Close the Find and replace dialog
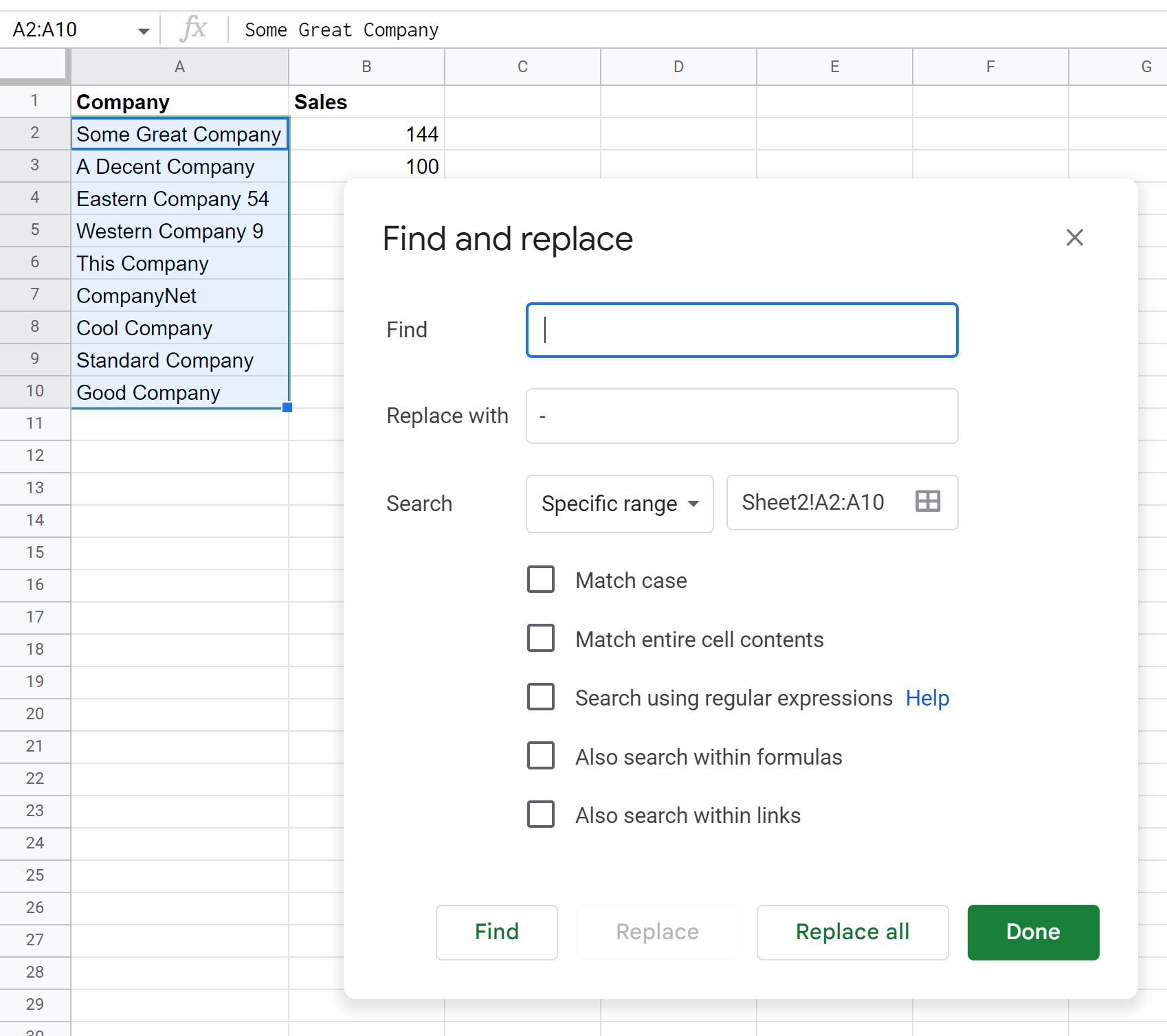Image resolution: width=1167 pixels, height=1036 pixels. (x=1074, y=238)
